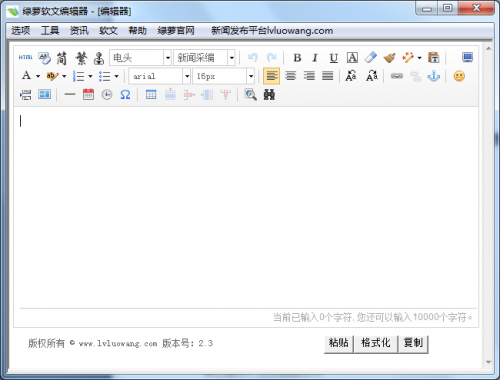
Task: Toggle italic formatting
Action: tap(315, 58)
